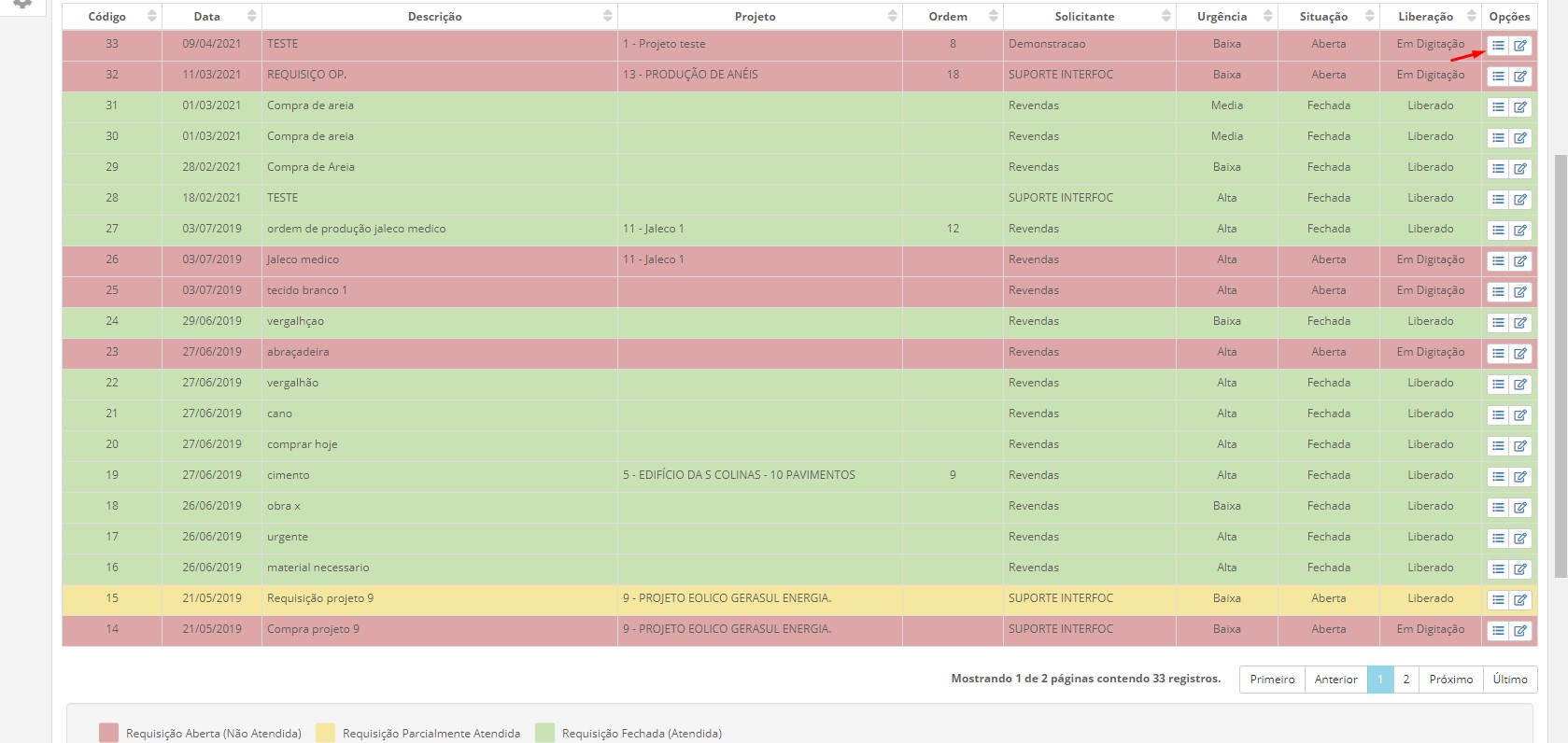Viewport: 1568px width, 743px height.
Task: Click the Próximo page button
Action: (1450, 680)
